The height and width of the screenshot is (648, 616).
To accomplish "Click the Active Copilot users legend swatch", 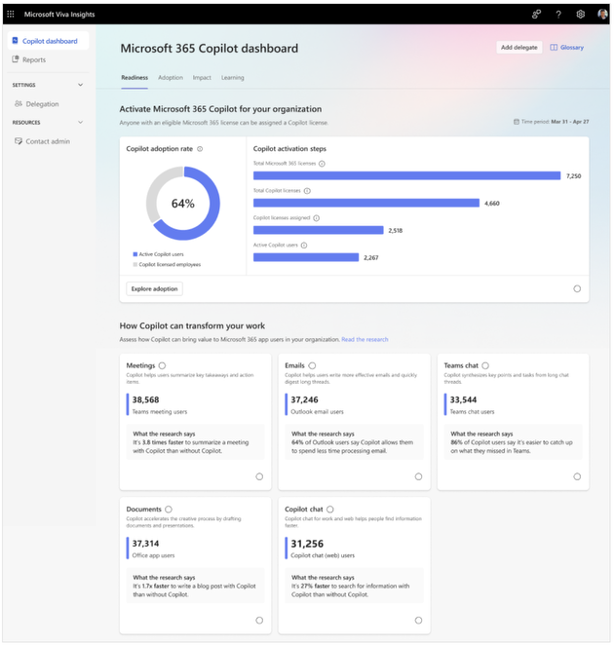I will 135,254.
